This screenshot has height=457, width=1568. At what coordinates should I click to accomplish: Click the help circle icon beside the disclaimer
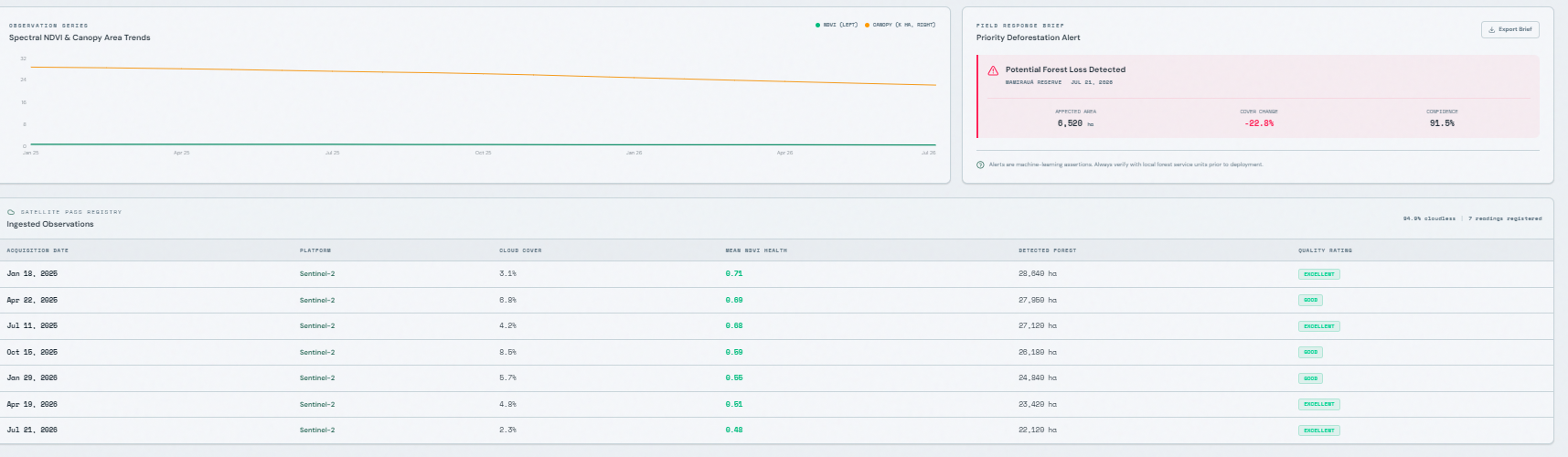tap(981, 165)
